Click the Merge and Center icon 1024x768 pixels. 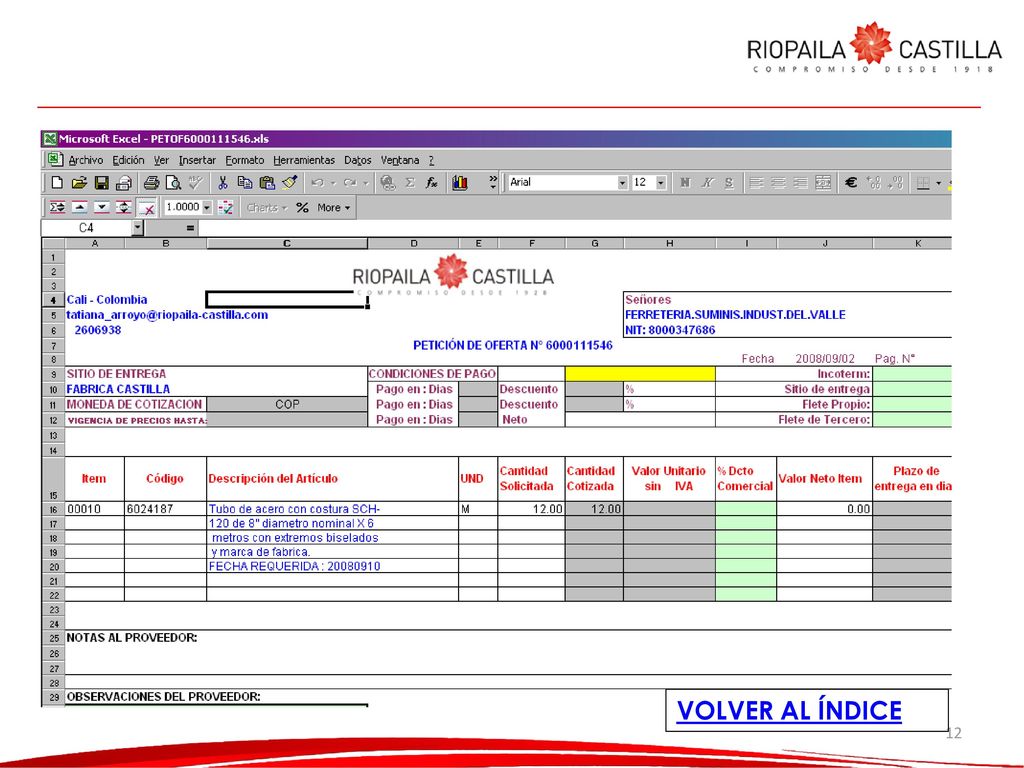pyautogui.click(x=824, y=183)
